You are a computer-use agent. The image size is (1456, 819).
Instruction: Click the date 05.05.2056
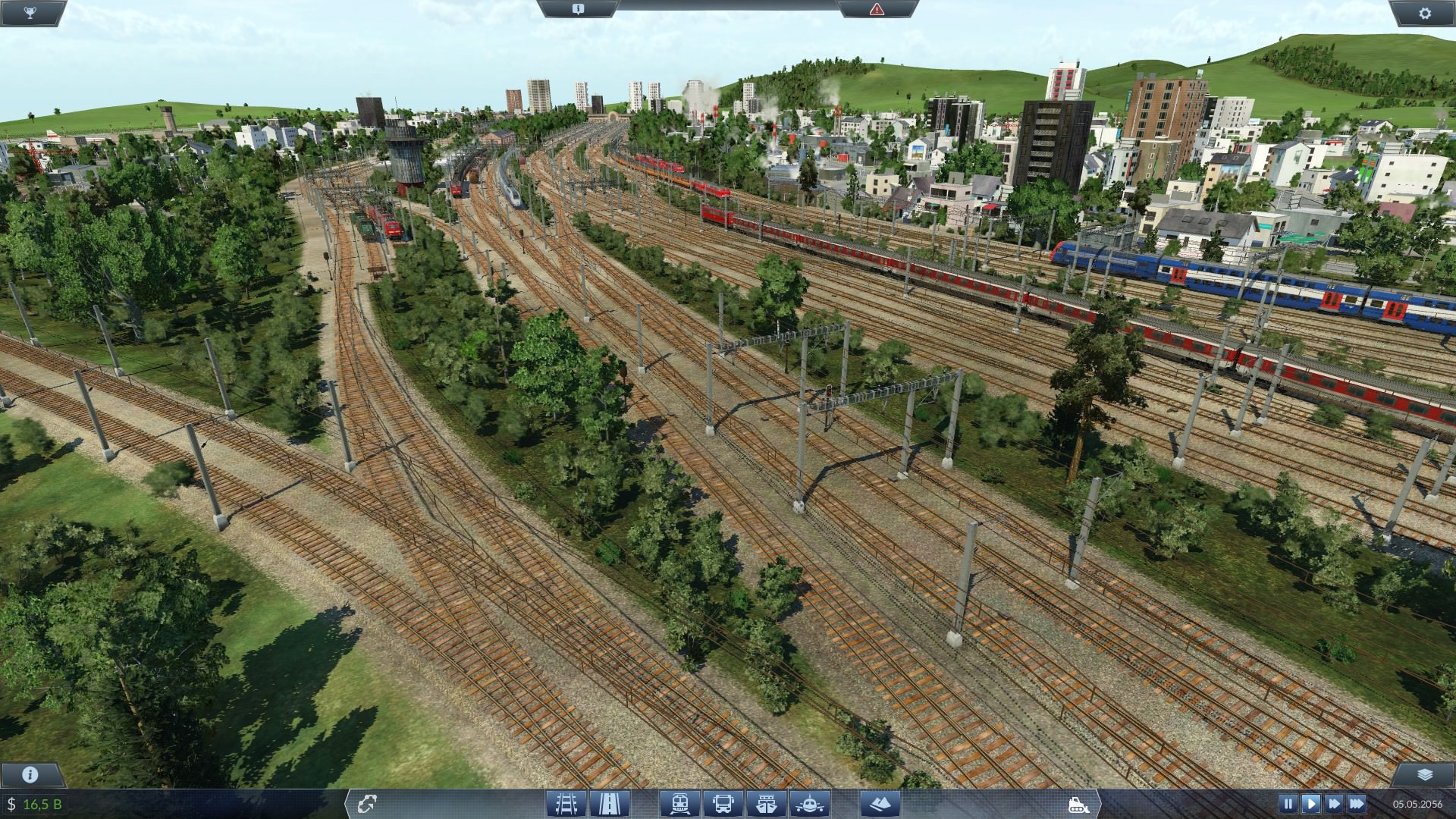pos(1417,804)
